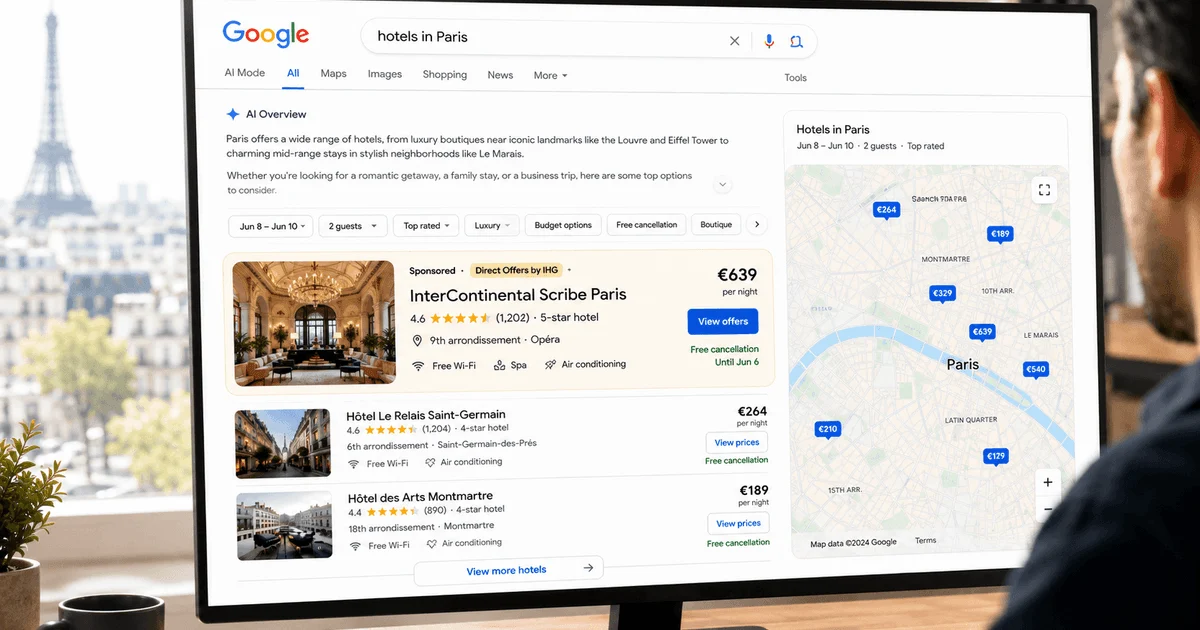The image size is (1200, 630).
Task: Click InterContinental's Free Wi-Fi icon
Action: 418,366
